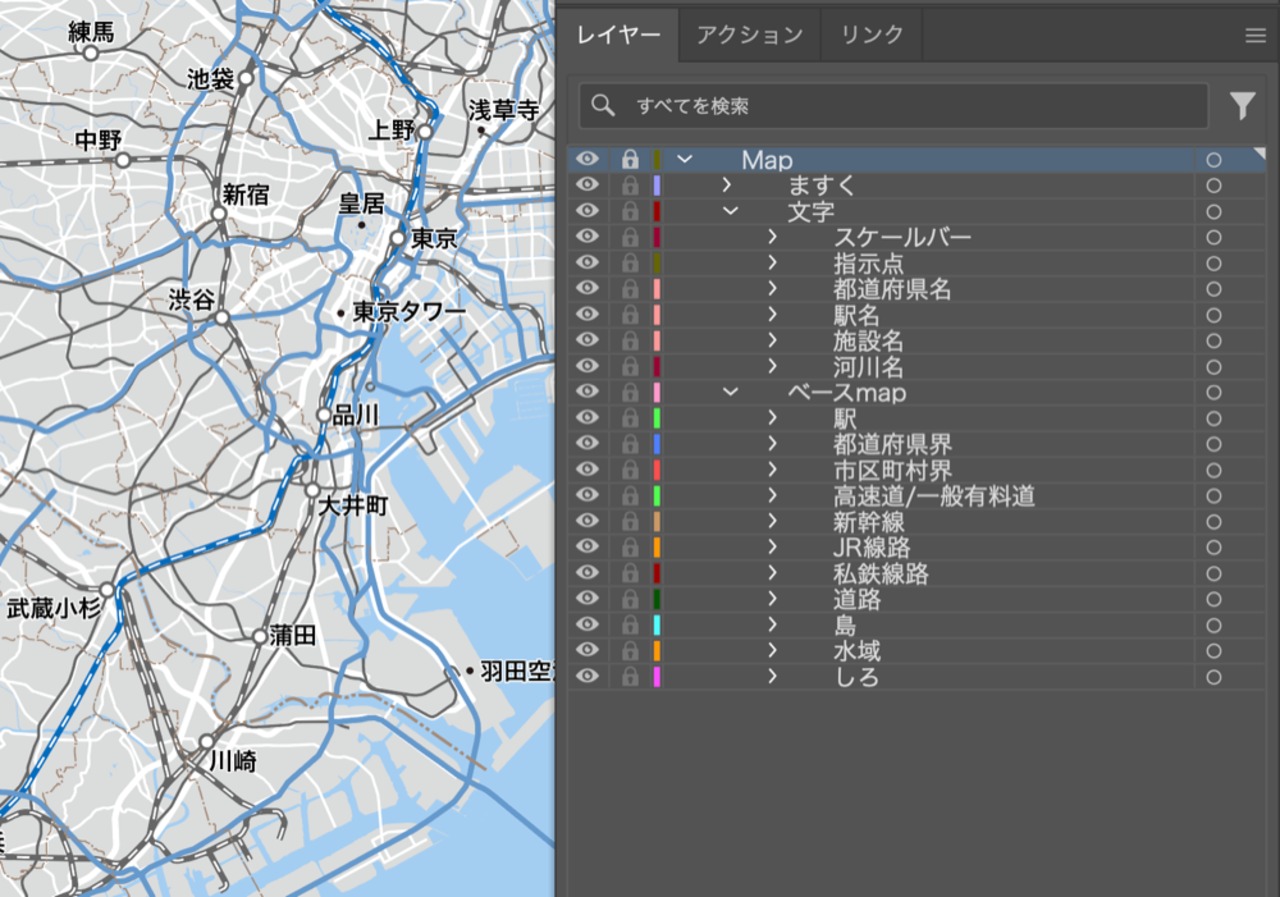Expand the ますく layer

727,185
